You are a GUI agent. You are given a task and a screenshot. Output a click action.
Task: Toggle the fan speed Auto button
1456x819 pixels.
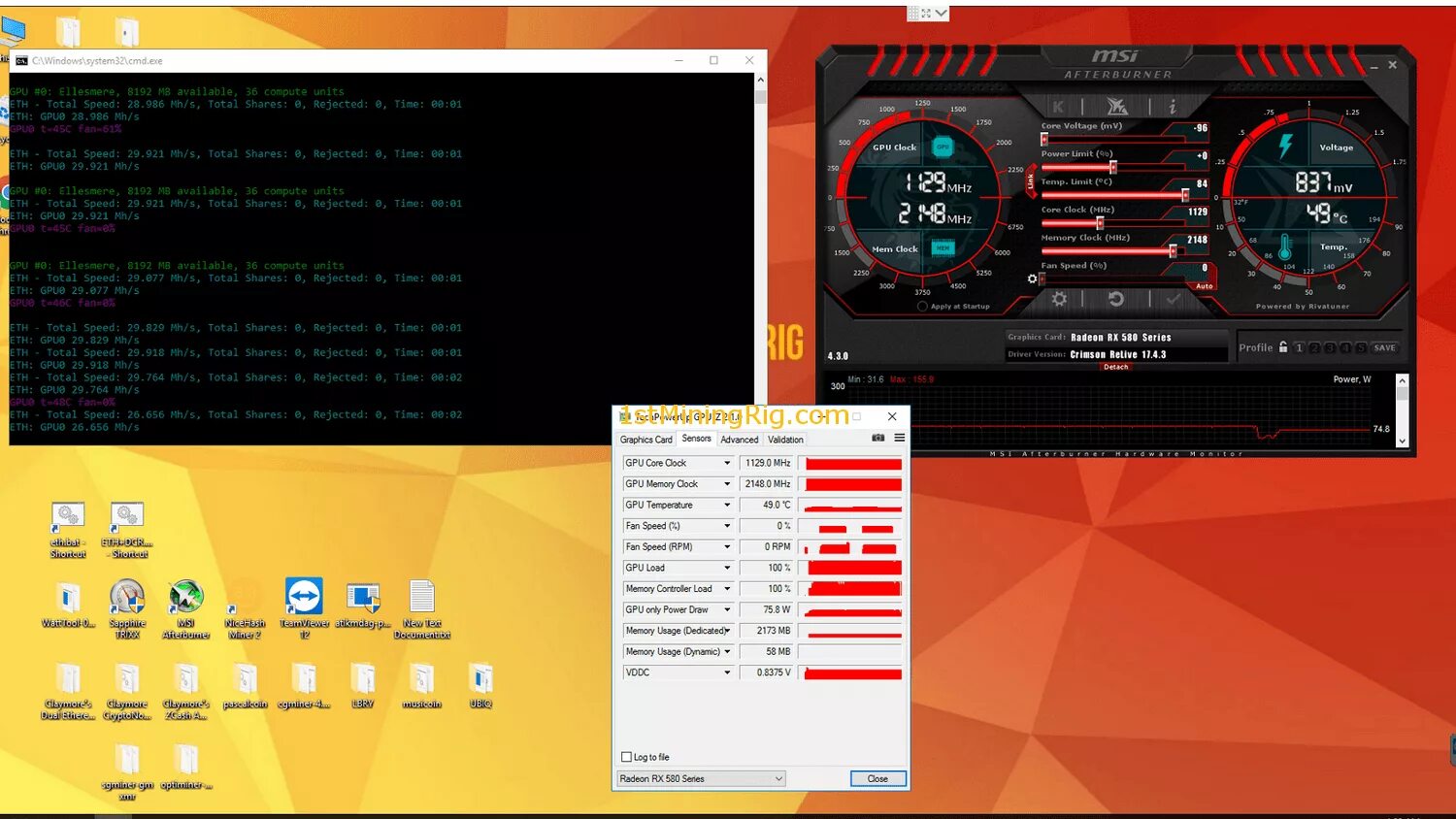[1205, 286]
